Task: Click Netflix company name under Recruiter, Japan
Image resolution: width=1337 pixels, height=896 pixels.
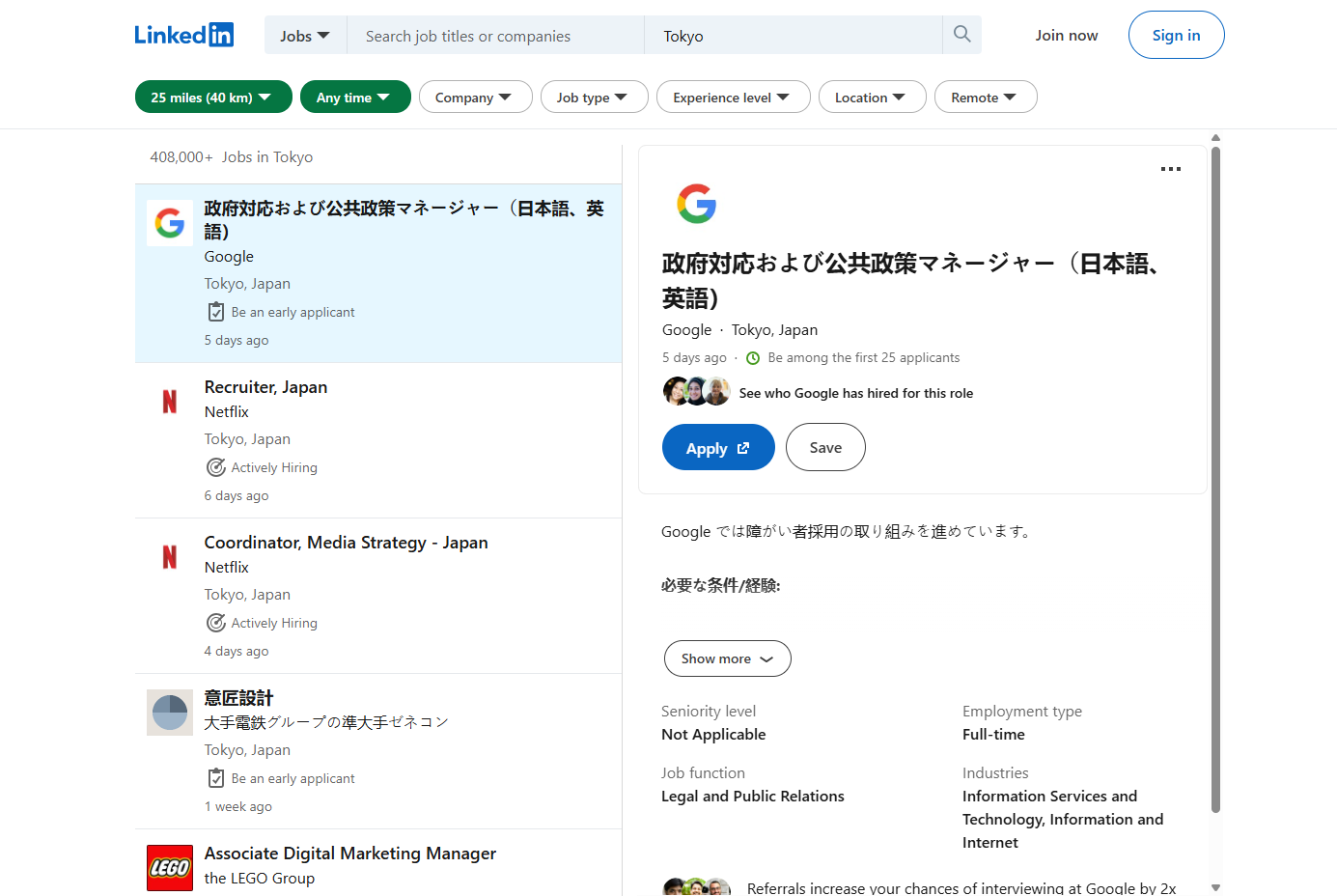Action: click(x=226, y=412)
